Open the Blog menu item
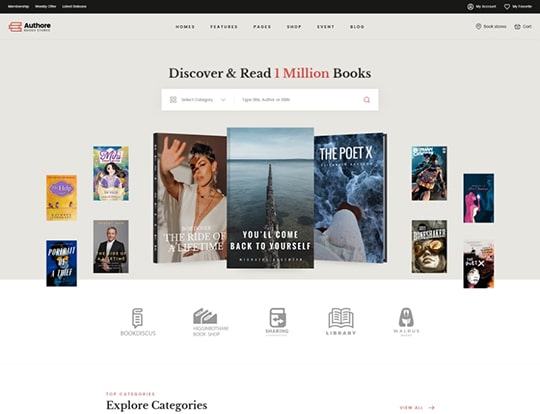 tap(357, 27)
